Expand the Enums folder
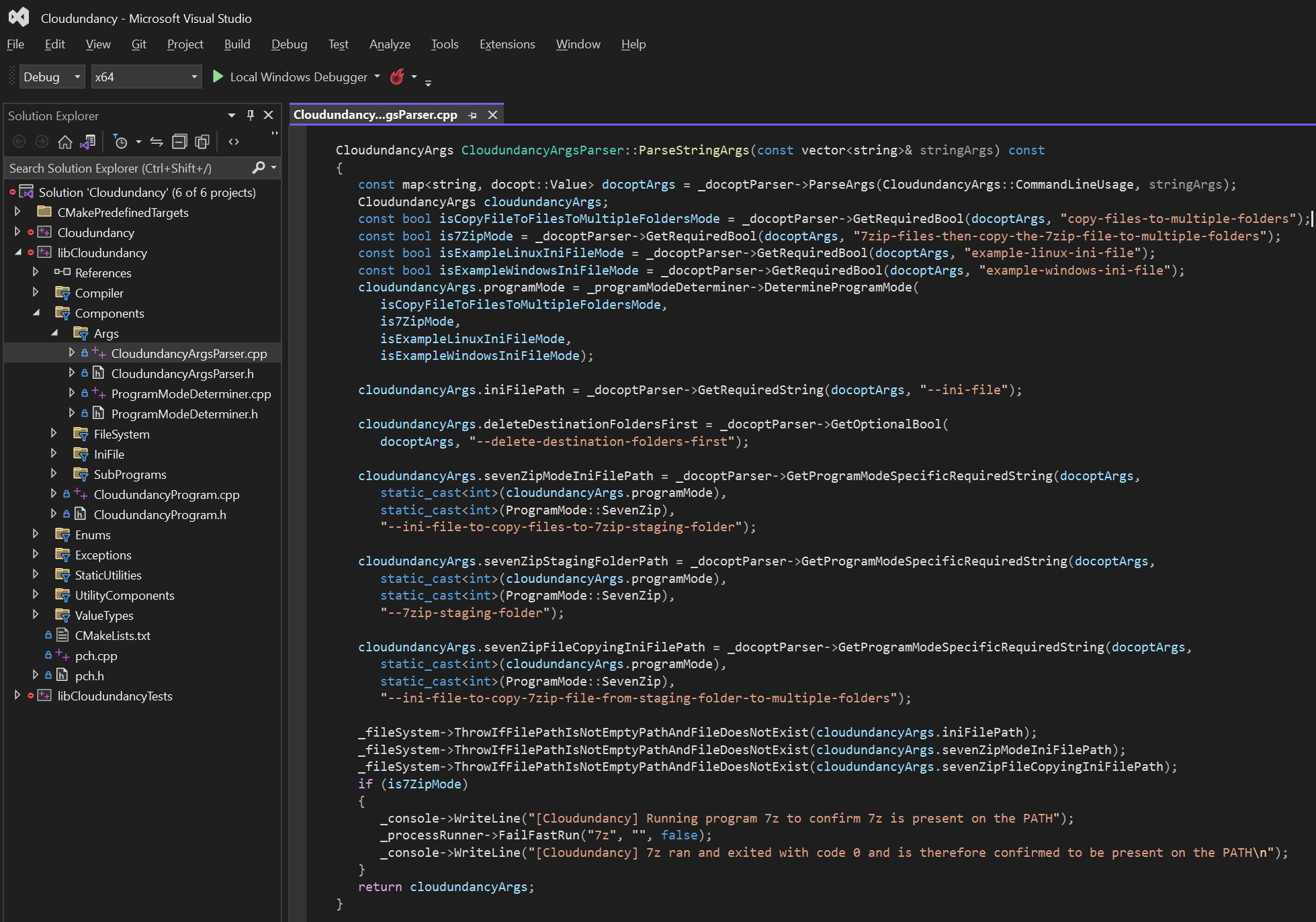The image size is (1316, 922). pos(36,535)
